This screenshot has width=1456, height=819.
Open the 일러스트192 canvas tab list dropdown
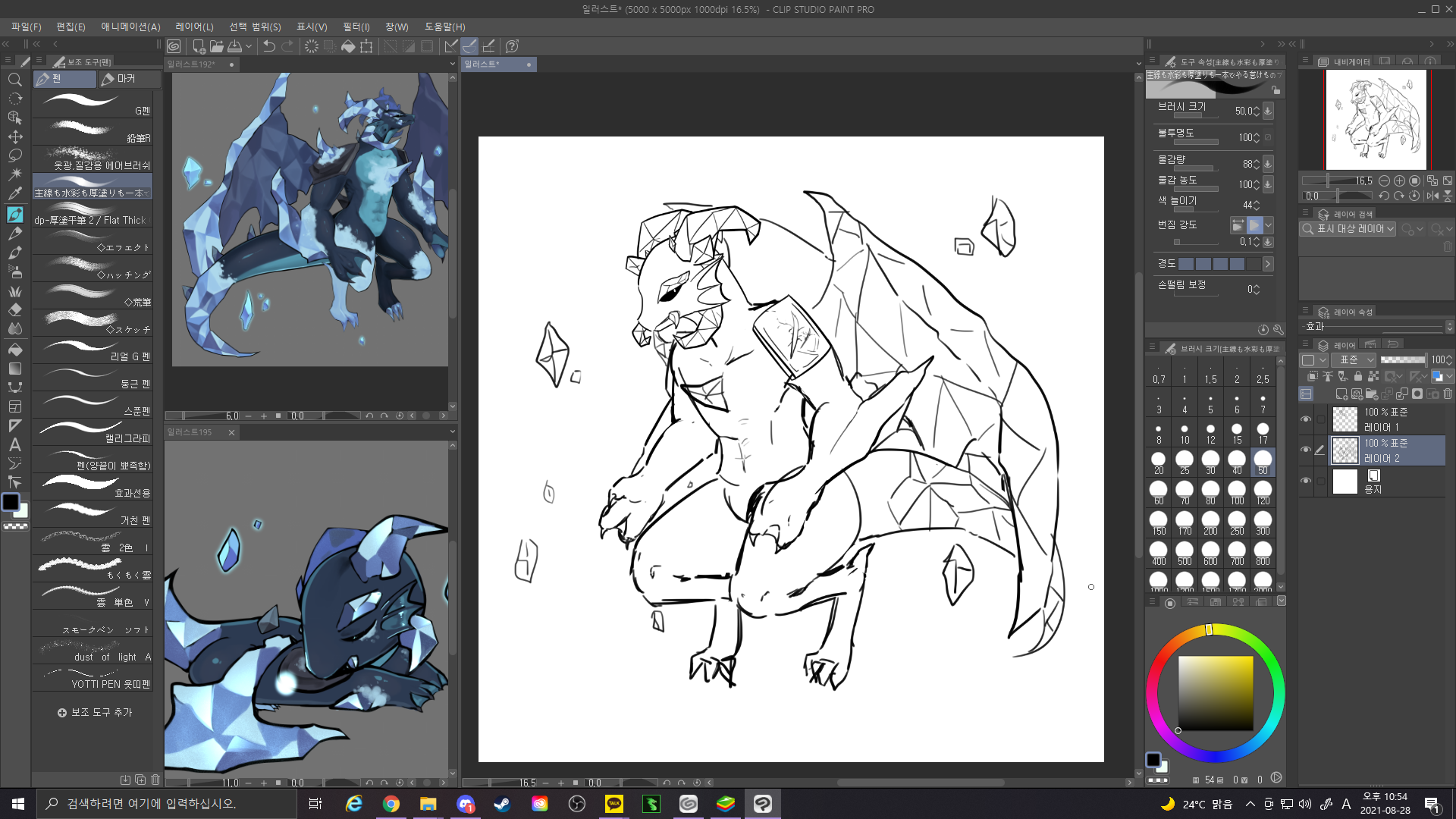point(453,64)
